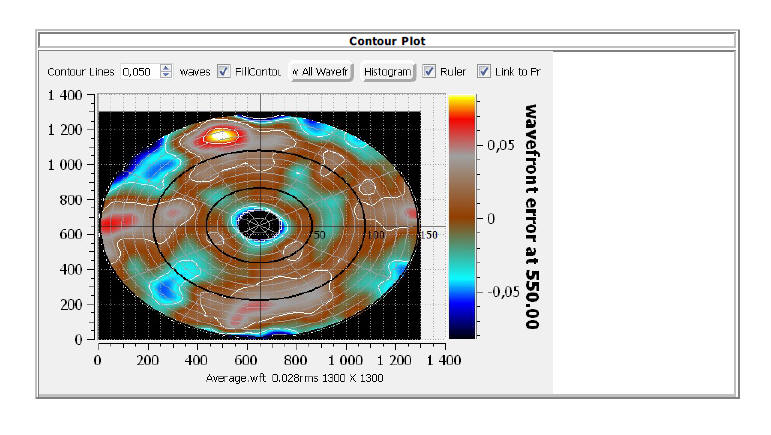Open the Histogram button
Screen dimensions: 771x435
pyautogui.click(x=387, y=72)
